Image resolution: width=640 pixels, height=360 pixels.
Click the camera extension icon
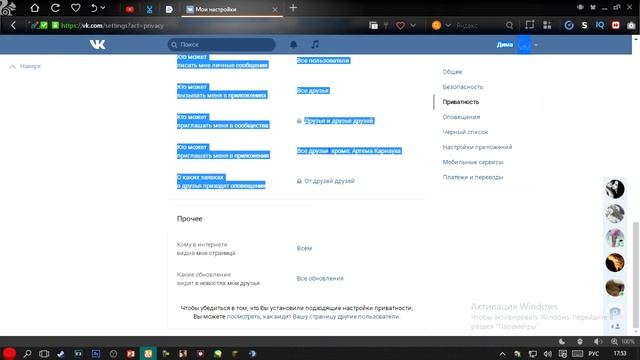click(x=631, y=25)
